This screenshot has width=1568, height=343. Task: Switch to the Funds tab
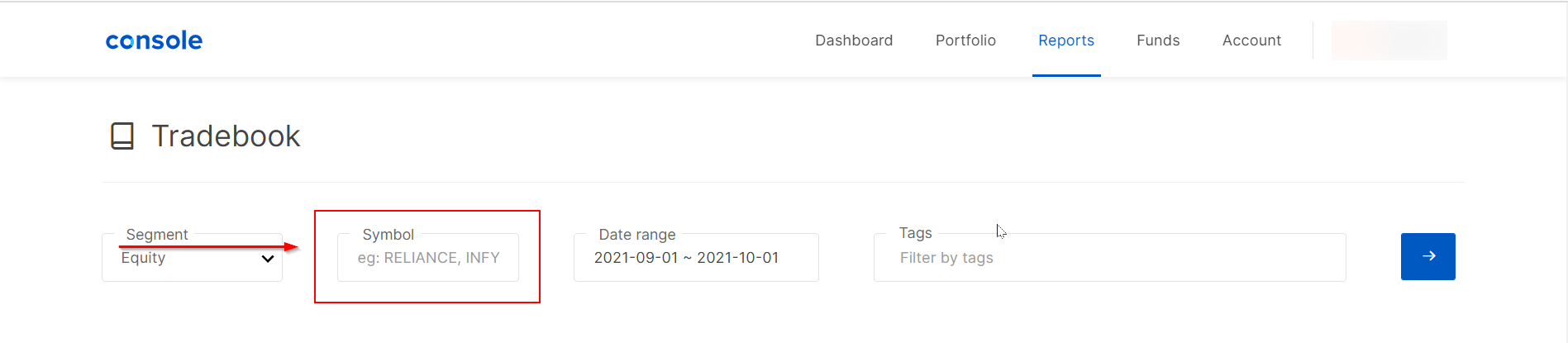[1158, 40]
